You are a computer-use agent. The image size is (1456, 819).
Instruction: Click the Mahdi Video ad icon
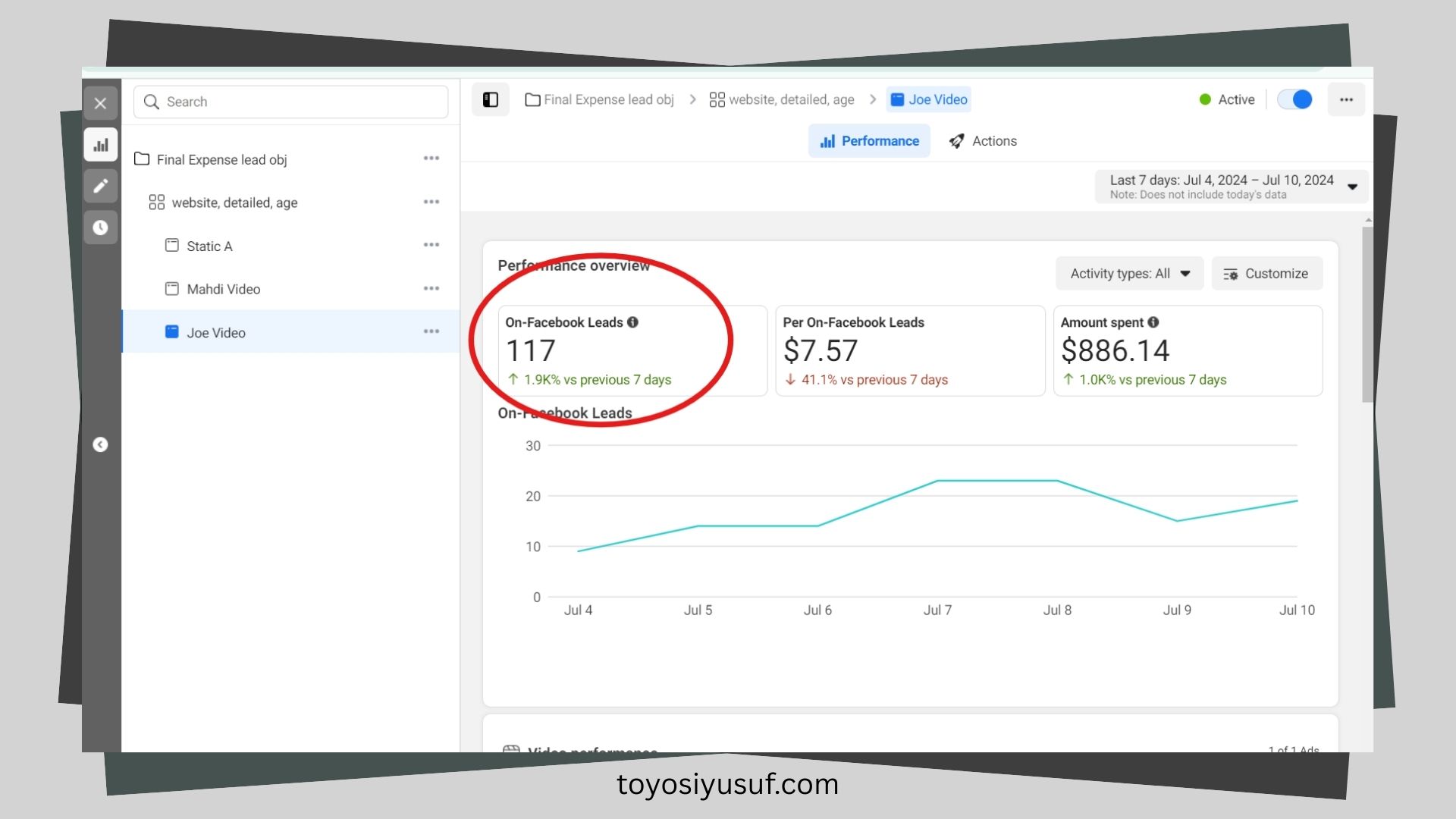click(172, 288)
